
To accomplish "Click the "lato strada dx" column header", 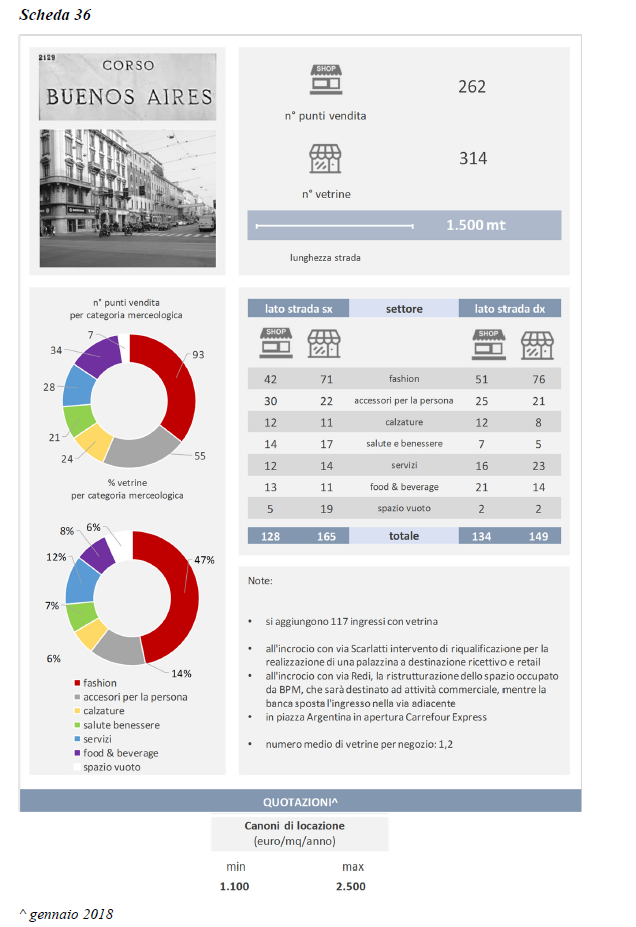I will (509, 308).
